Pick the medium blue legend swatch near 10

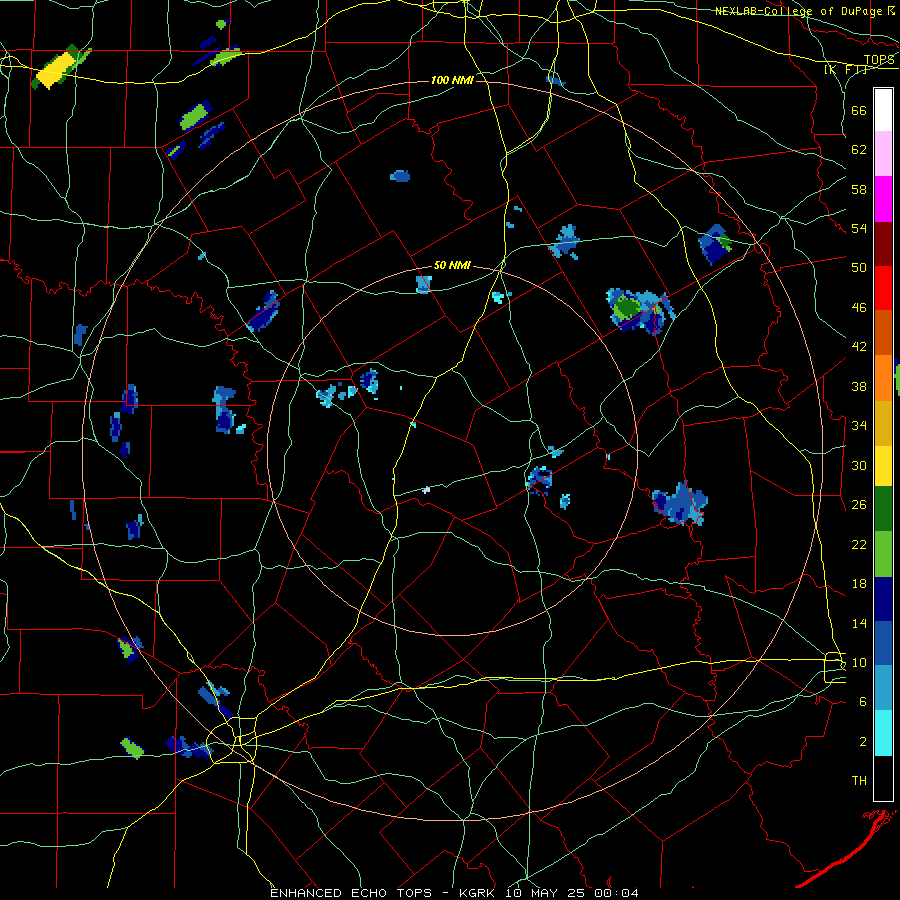(883, 643)
